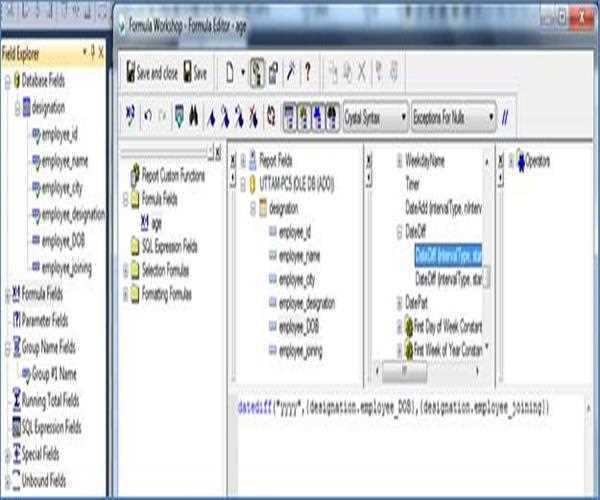Click the comment slashes icon in toolbar
The image size is (600, 500).
(505, 117)
